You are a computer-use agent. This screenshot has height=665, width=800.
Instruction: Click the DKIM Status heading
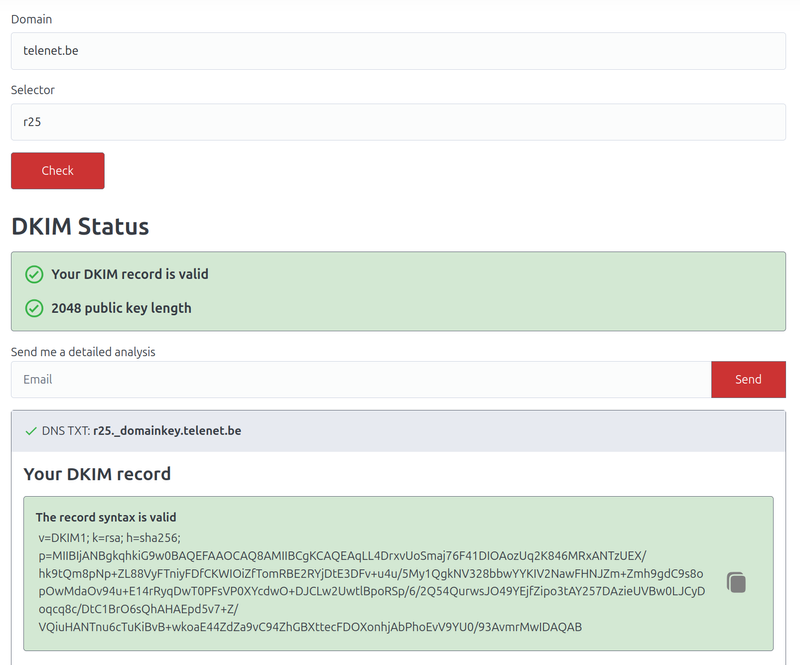click(x=80, y=226)
